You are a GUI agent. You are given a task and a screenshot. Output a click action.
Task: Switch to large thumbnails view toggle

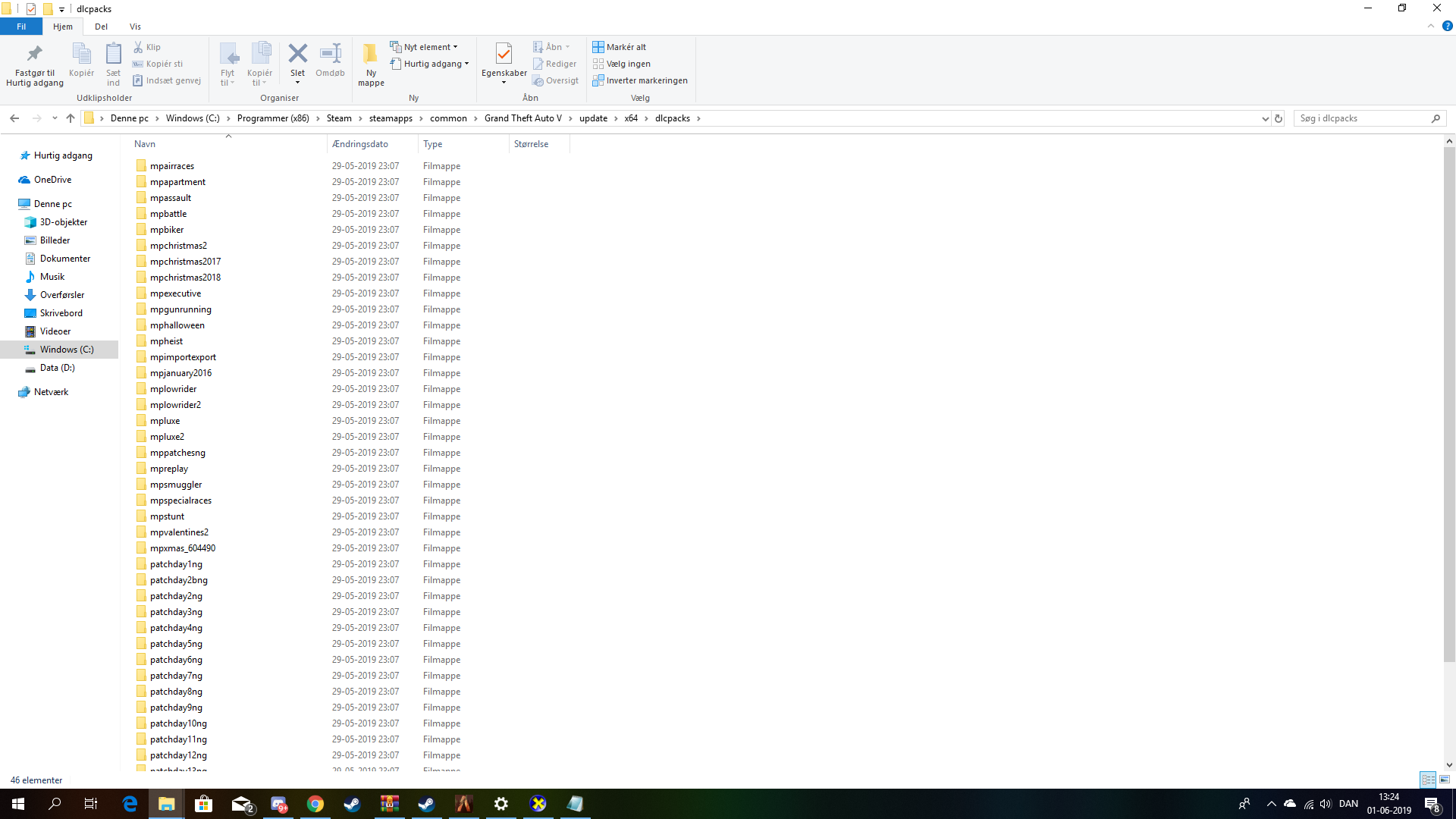[x=1445, y=780]
